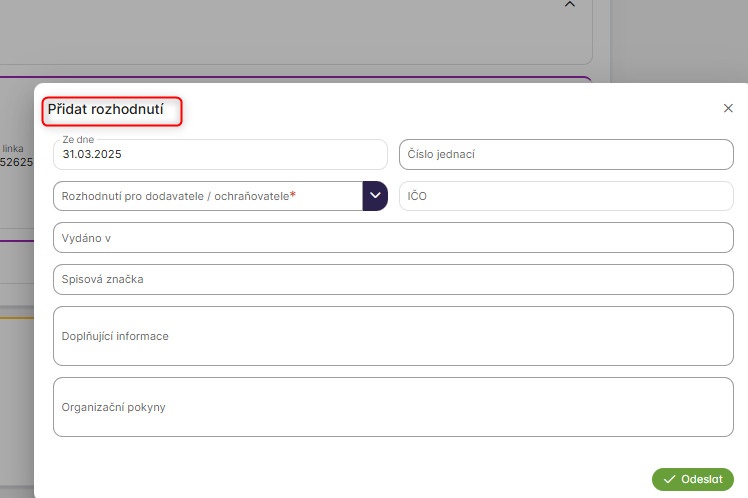Click the Organizační pokyny text area
The height and width of the screenshot is (498, 748).
(393, 407)
